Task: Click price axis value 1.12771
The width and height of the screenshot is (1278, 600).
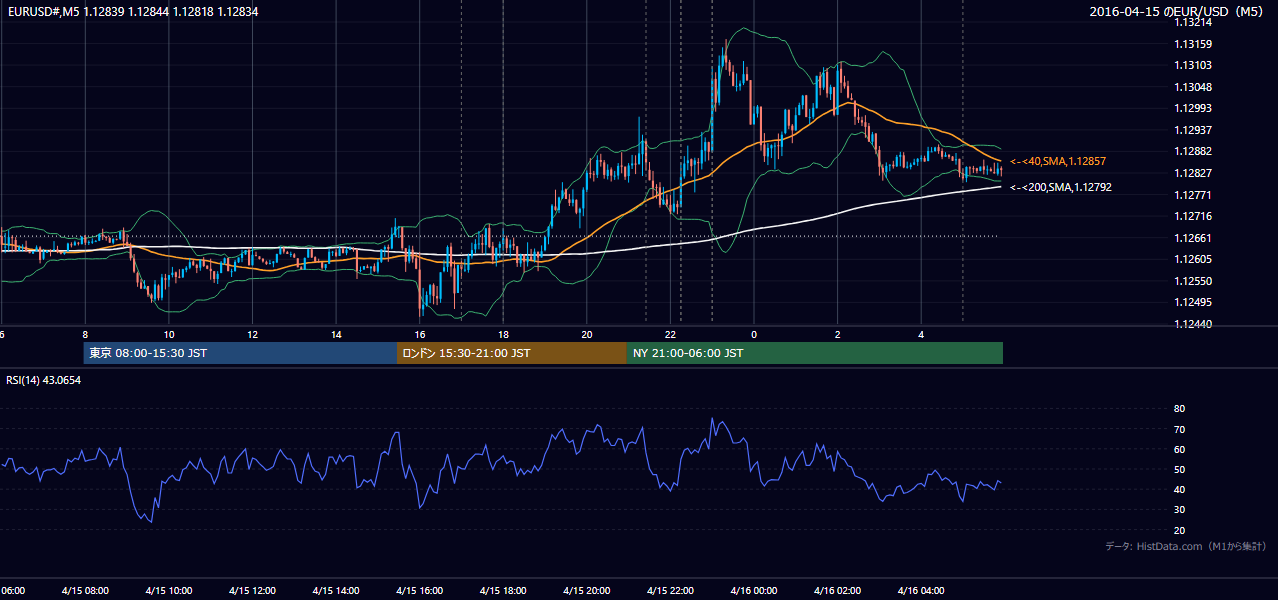Action: pyautogui.click(x=1192, y=195)
